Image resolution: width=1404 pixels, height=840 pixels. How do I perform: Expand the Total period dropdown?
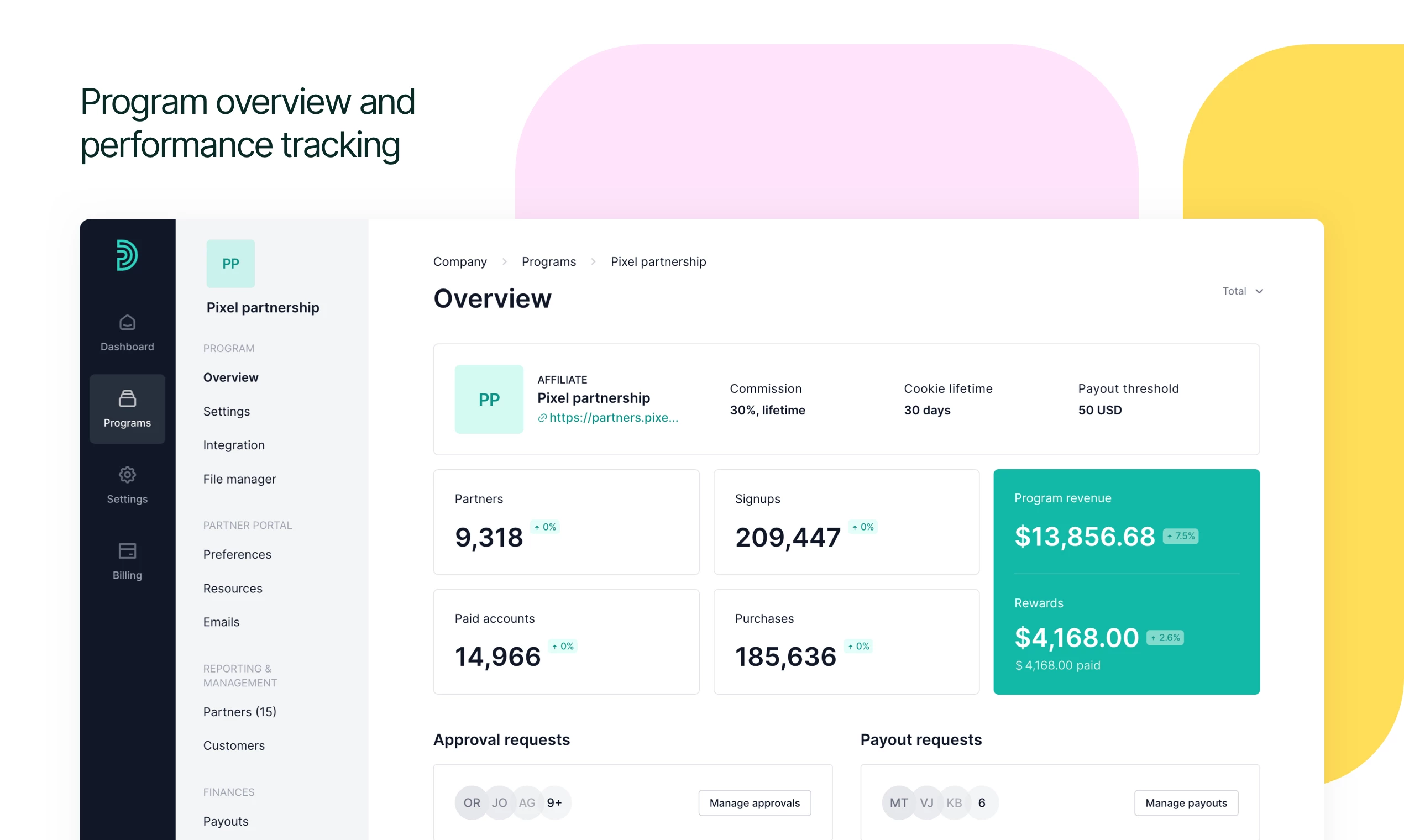(x=1243, y=291)
